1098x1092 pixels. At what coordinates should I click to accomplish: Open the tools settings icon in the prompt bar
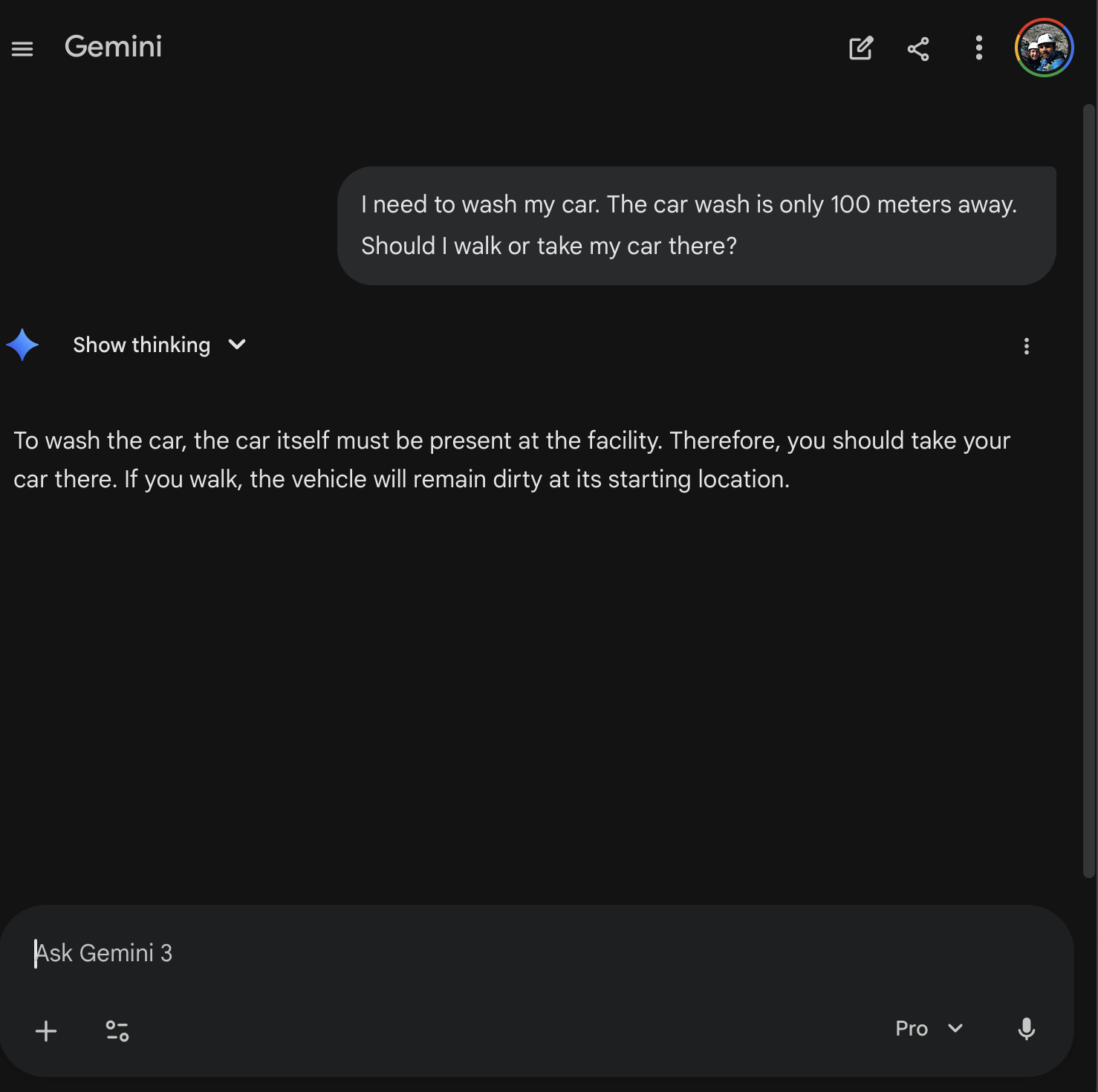tap(116, 1030)
